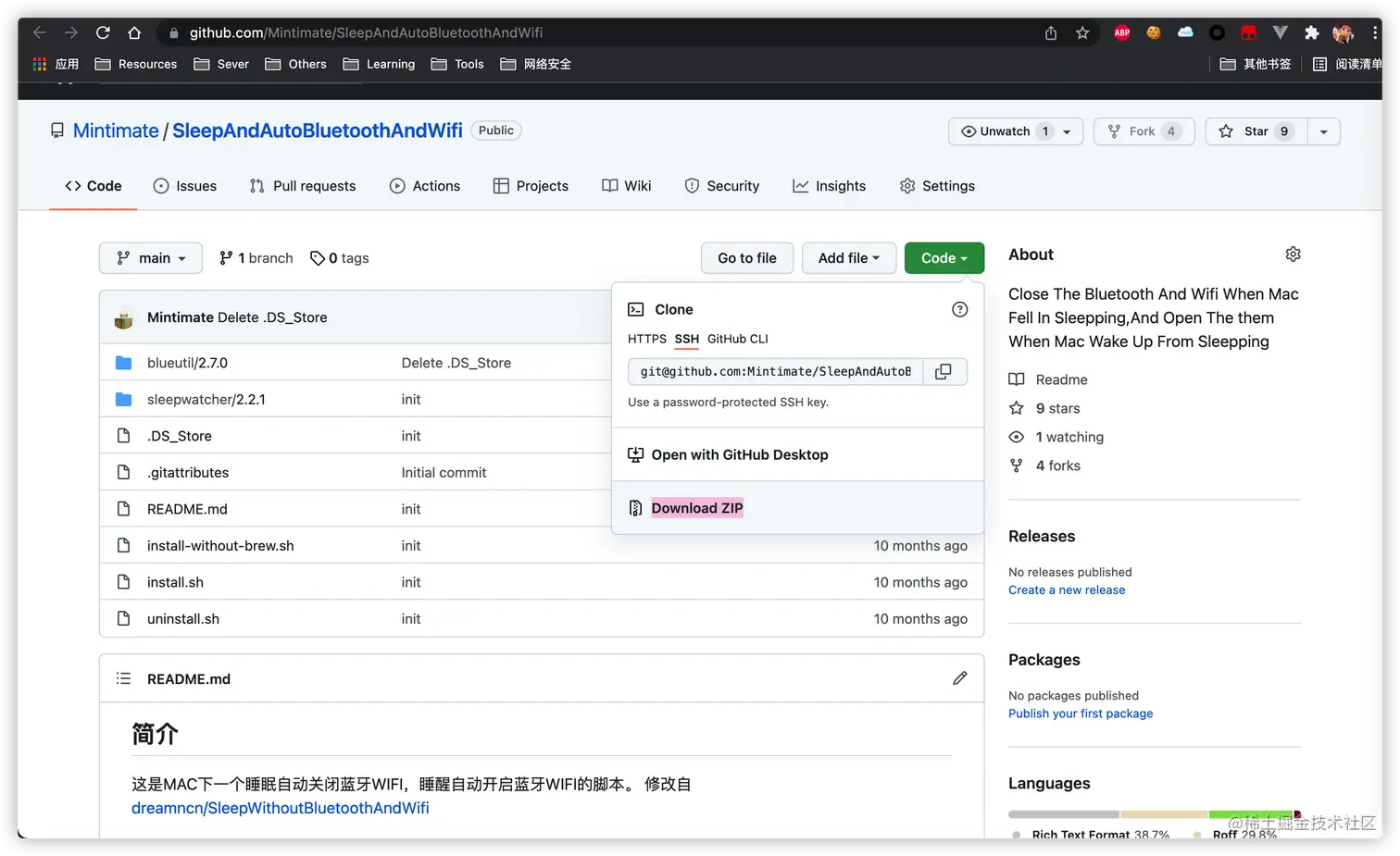Expand the Unwatch dropdown caret
The height and width of the screenshot is (856, 1400).
(x=1068, y=131)
